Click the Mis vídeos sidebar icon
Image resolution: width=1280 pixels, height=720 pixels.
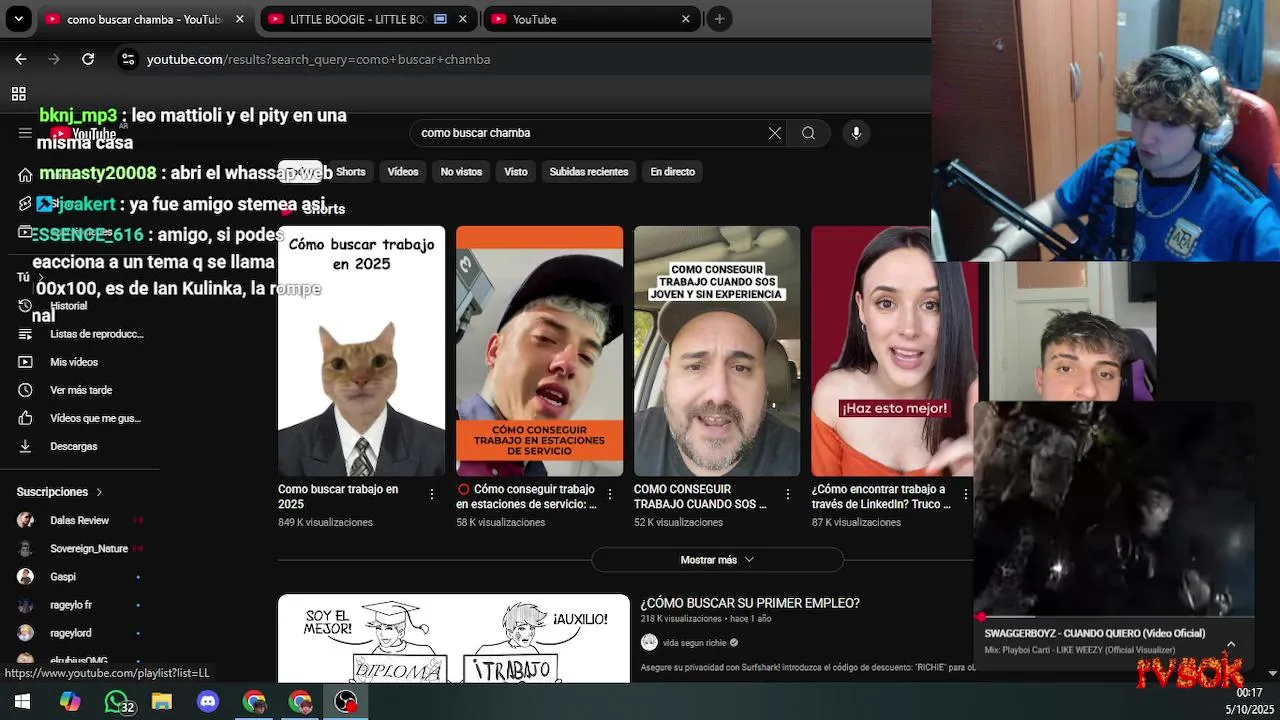pyautogui.click(x=25, y=362)
